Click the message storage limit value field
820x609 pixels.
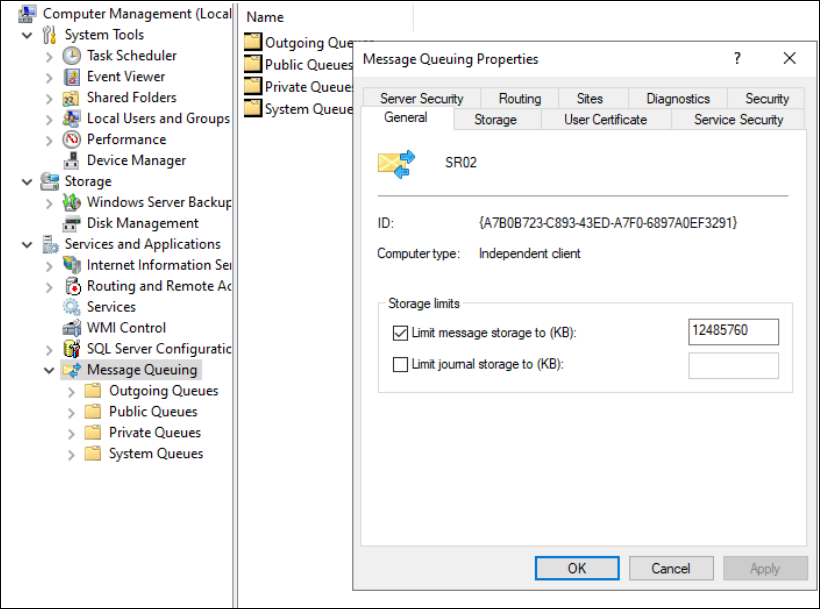733,333
